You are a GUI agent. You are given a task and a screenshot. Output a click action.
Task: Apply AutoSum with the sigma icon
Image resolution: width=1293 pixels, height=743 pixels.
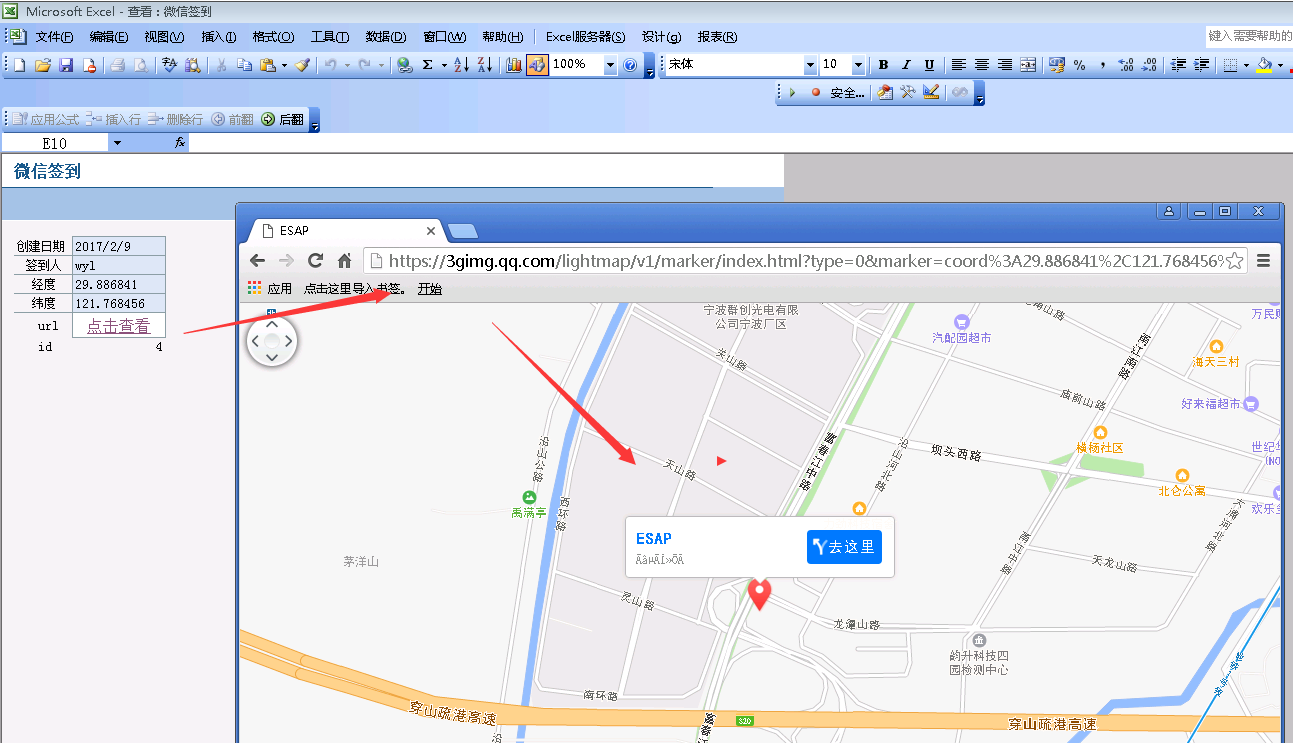(x=427, y=65)
